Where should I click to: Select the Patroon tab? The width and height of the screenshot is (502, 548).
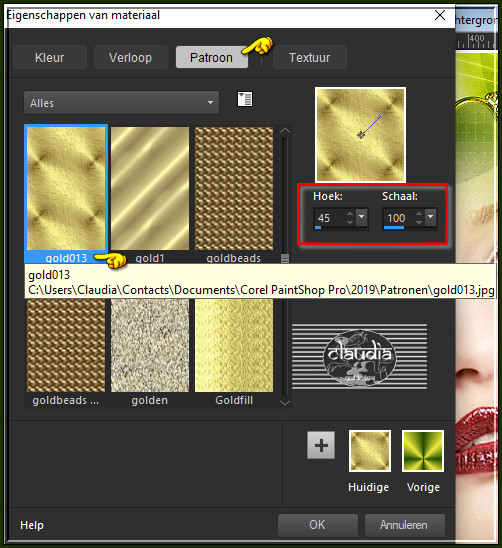pyautogui.click(x=212, y=57)
